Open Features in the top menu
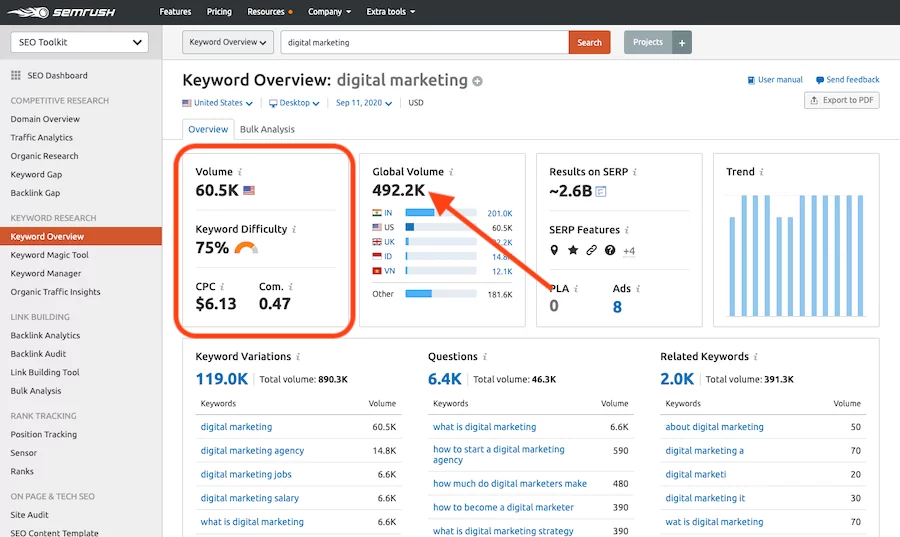The image size is (900, 537). 175,11
